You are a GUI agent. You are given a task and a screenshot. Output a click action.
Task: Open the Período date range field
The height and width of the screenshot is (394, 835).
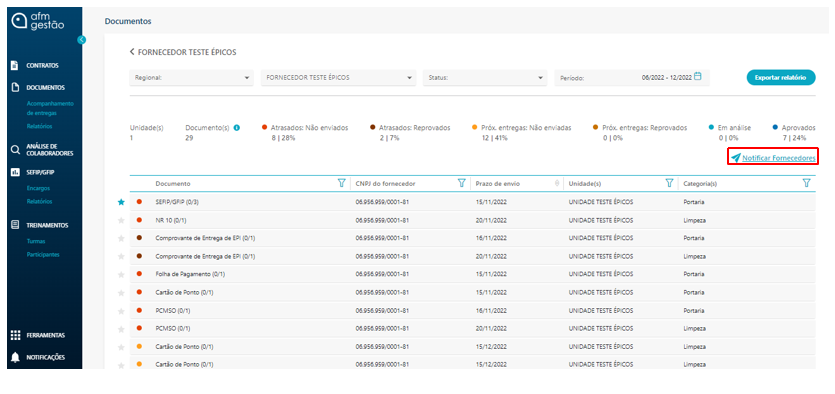[632, 78]
